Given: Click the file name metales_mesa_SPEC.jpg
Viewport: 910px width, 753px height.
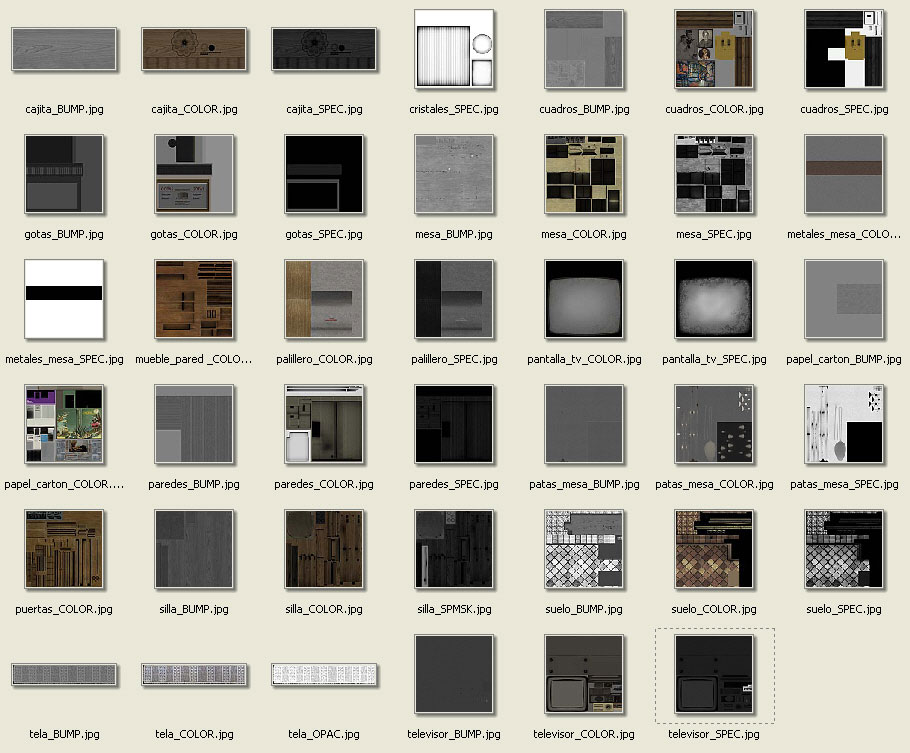Looking at the screenshot, I should (64, 359).
